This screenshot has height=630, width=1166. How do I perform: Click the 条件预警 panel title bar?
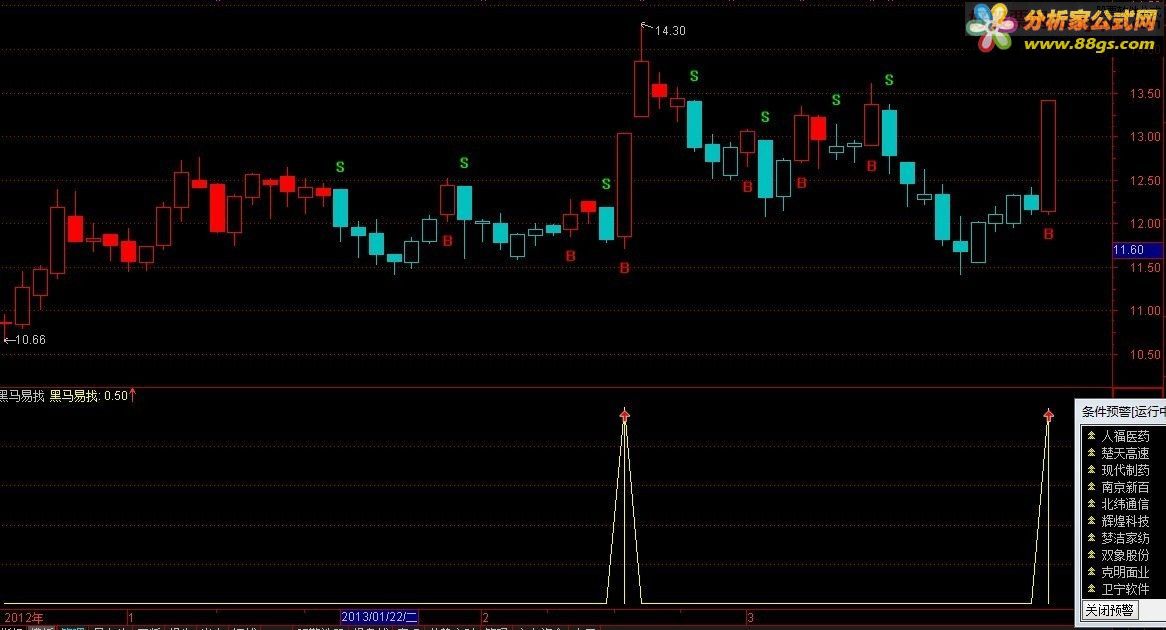[x=1121, y=411]
